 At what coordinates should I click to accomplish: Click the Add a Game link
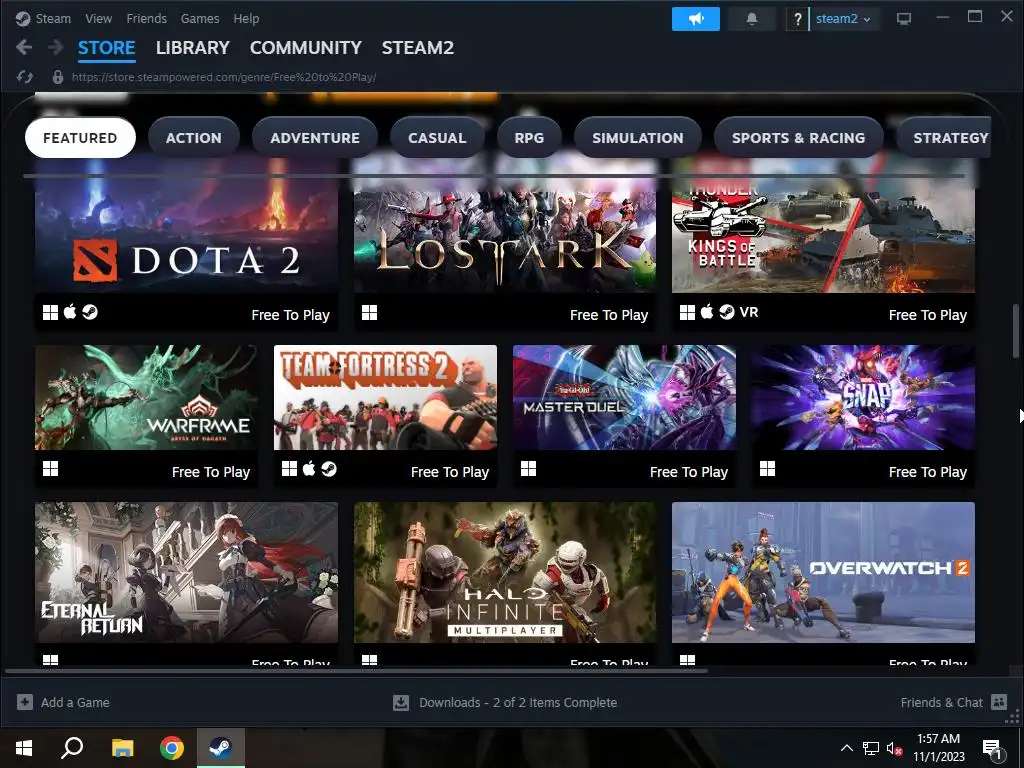coord(75,703)
